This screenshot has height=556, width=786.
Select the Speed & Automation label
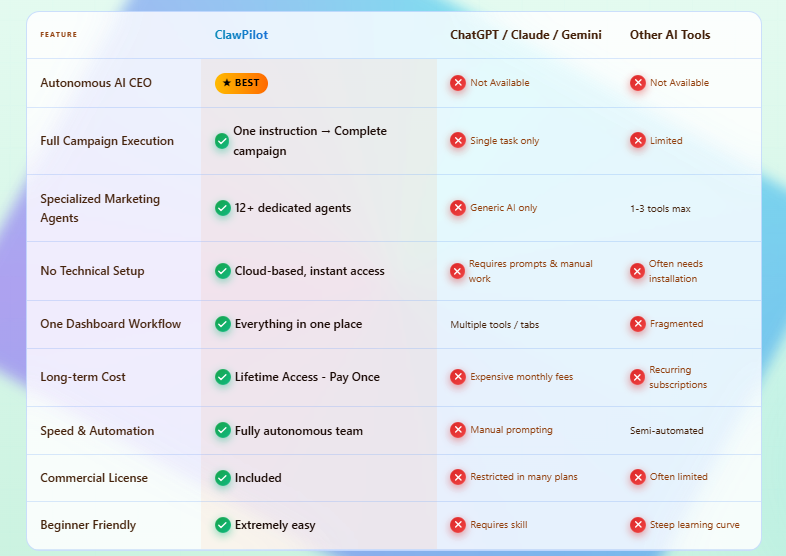click(97, 431)
